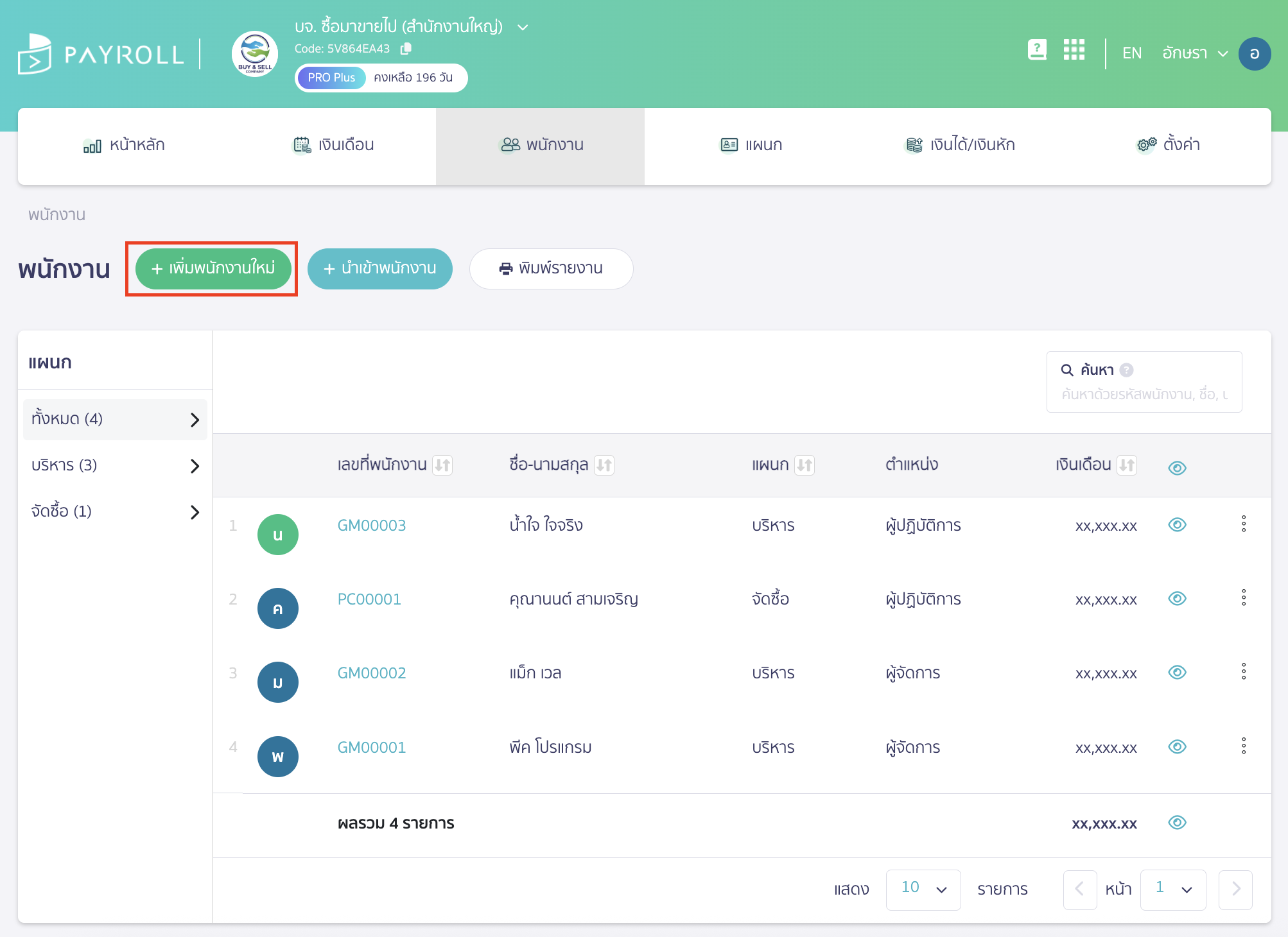Click inside the employee search field

point(1143,395)
